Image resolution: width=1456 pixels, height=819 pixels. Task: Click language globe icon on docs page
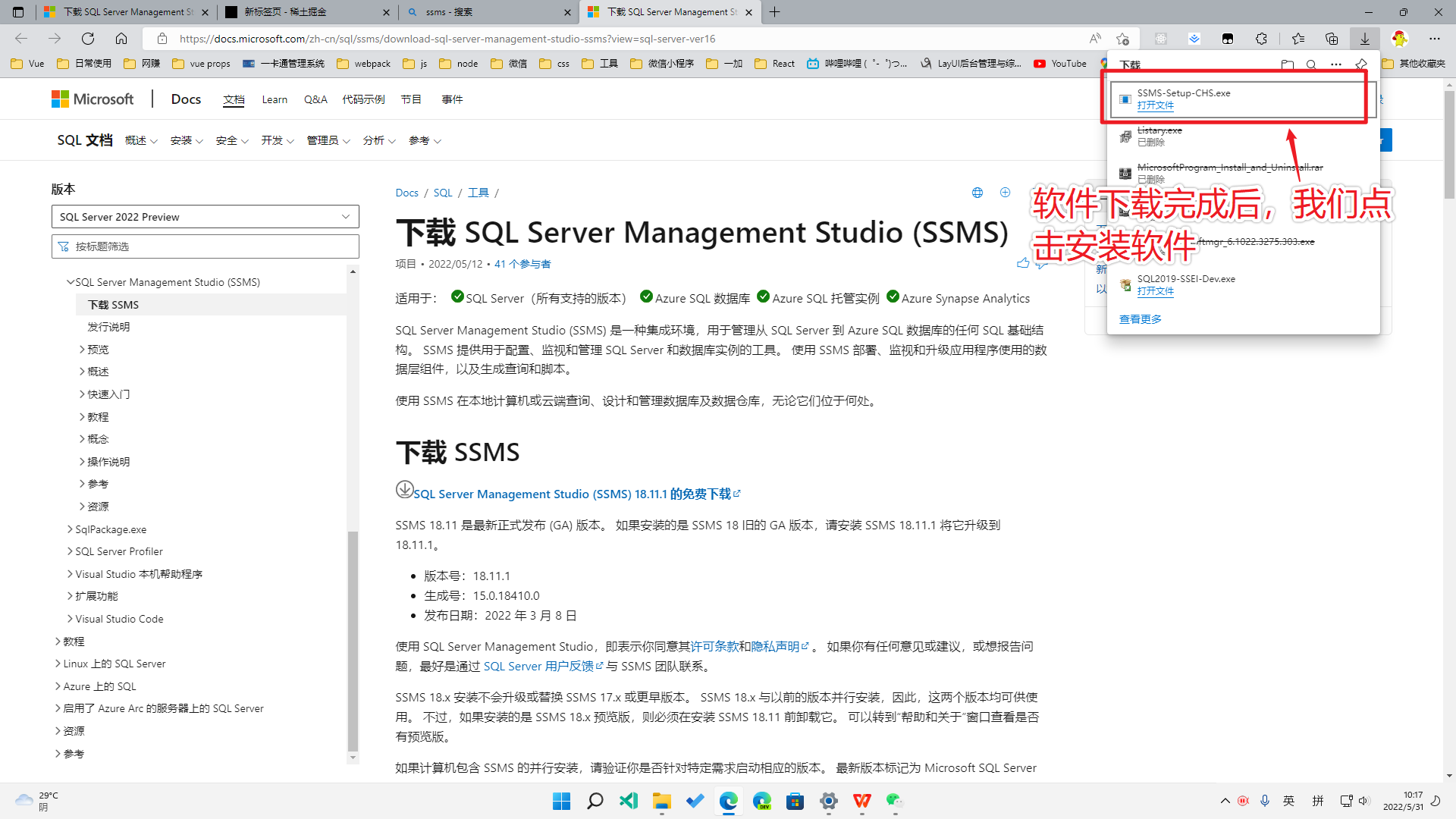coord(977,193)
